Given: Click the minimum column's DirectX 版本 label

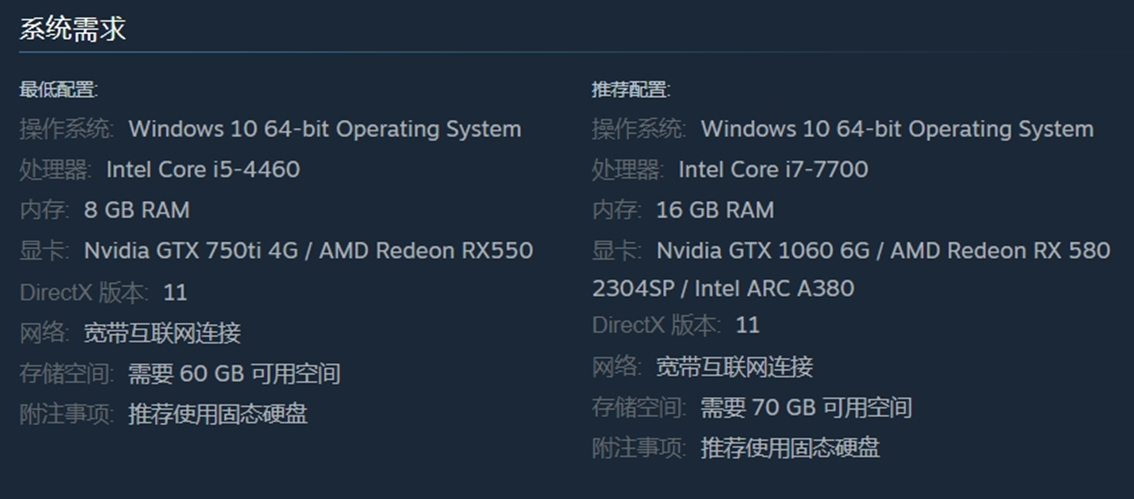Looking at the screenshot, I should pos(84,293).
